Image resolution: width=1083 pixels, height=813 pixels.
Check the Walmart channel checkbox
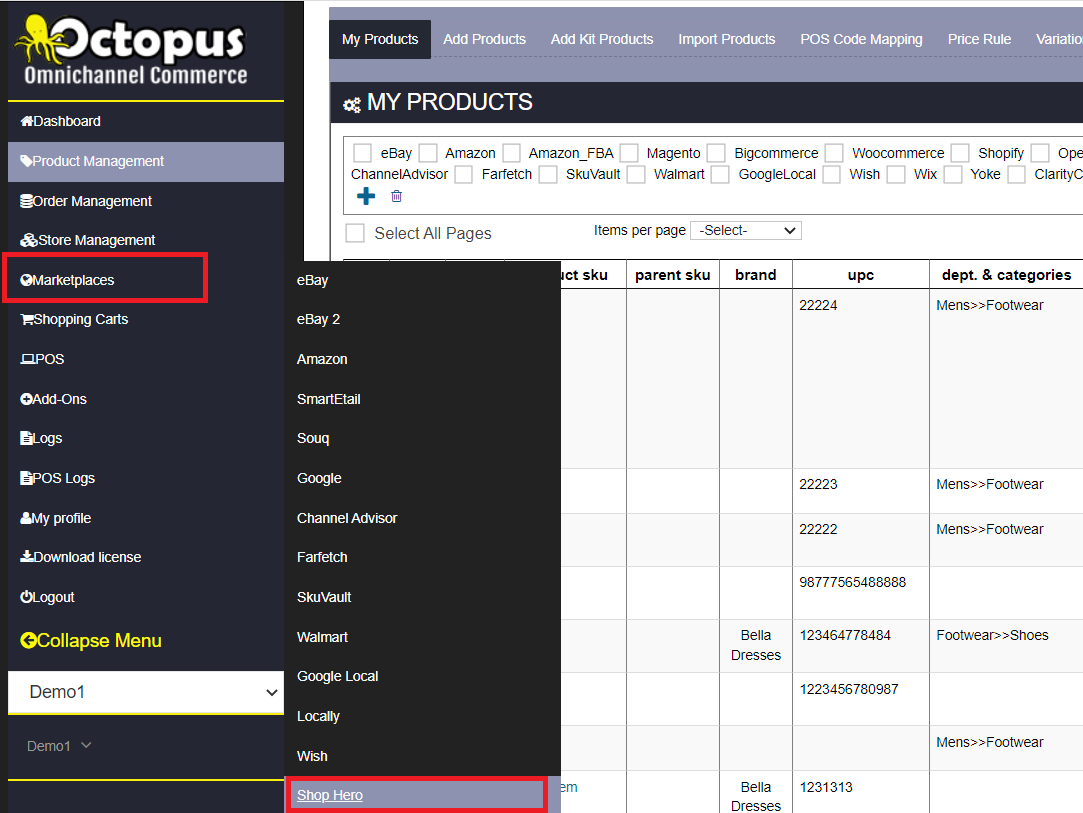click(636, 174)
